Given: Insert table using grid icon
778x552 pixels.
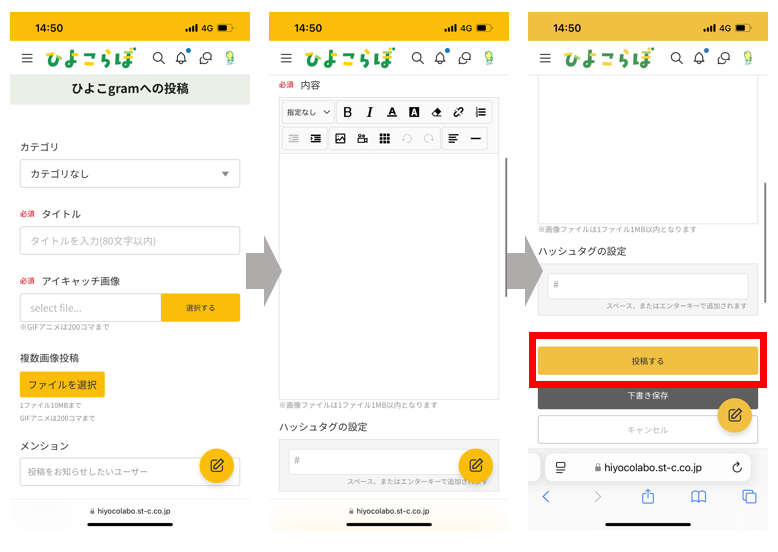Looking at the screenshot, I should (385, 138).
